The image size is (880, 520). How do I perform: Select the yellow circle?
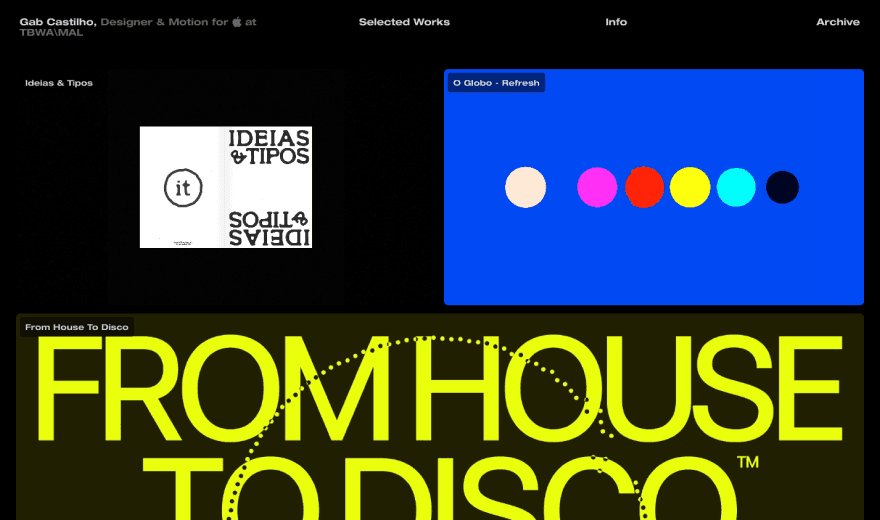point(690,187)
